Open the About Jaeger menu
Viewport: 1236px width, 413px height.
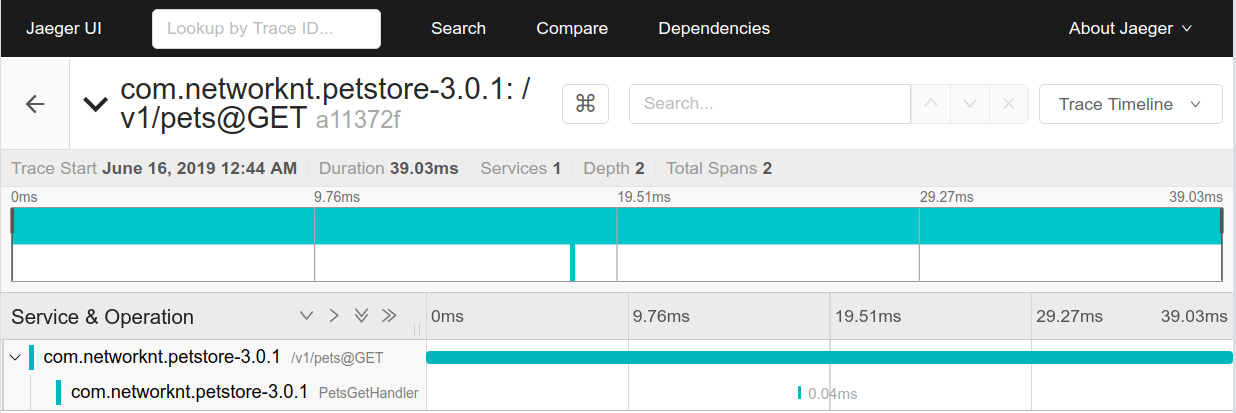pos(1130,28)
